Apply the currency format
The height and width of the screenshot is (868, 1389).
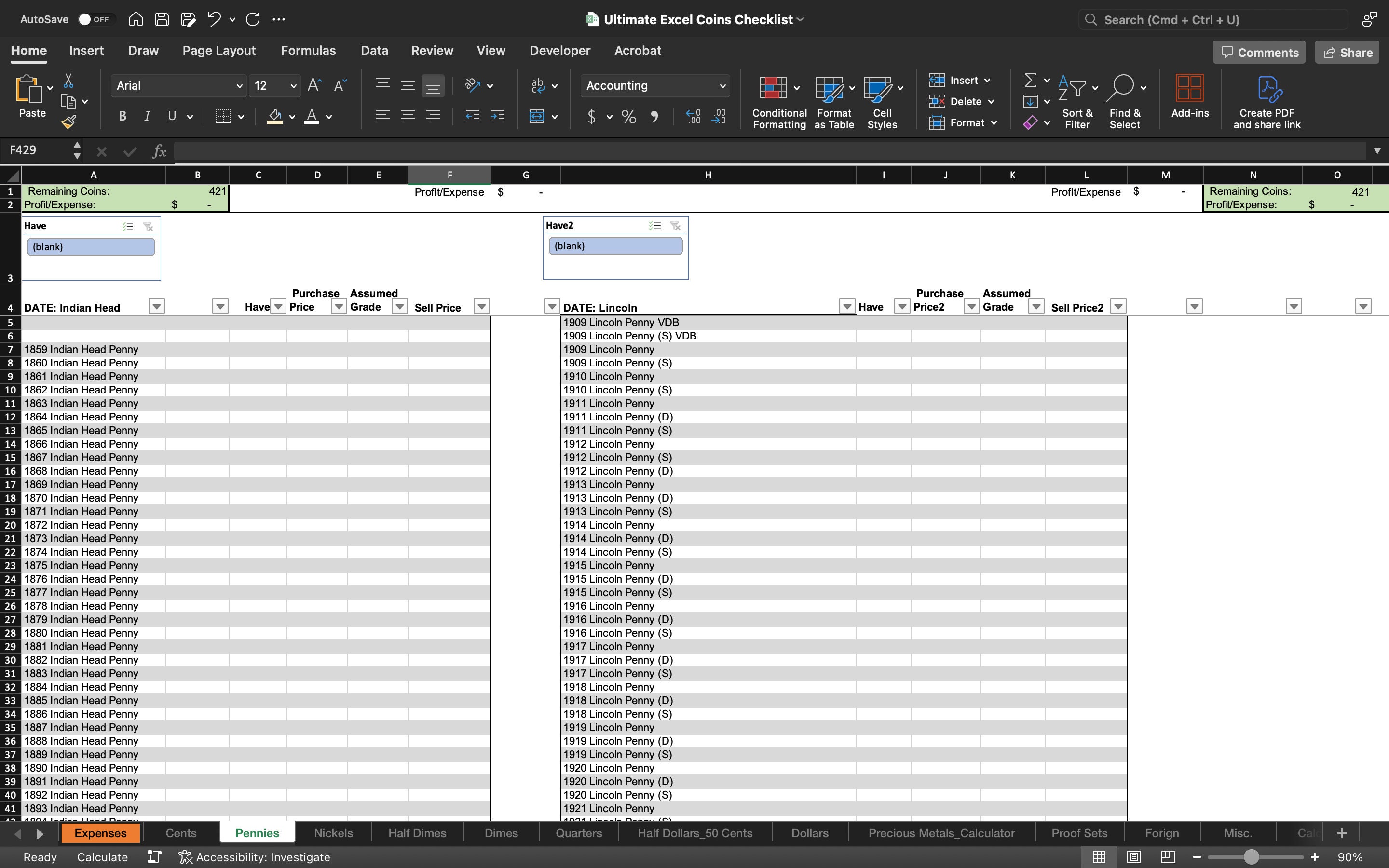593,117
